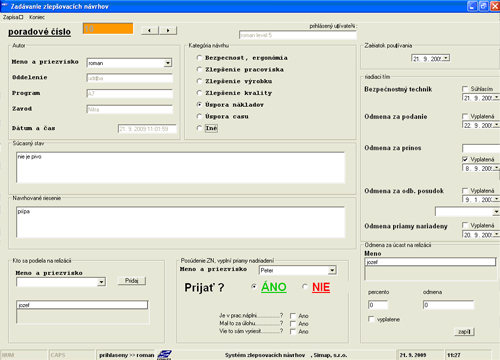Click the Program field
Image resolution: width=500 pixels, height=360 pixels.
(x=130, y=94)
